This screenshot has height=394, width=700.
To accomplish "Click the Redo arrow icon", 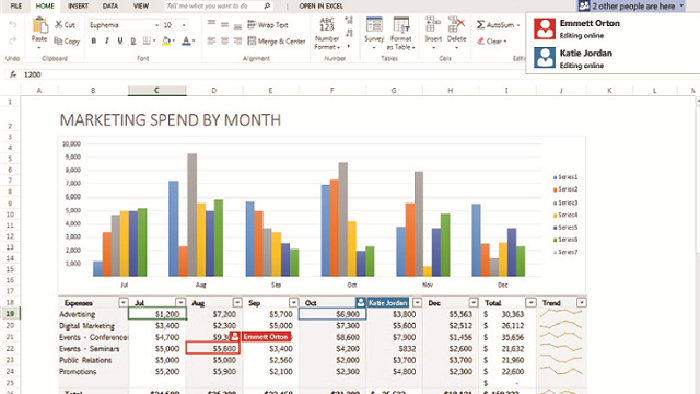I will click(12, 41).
